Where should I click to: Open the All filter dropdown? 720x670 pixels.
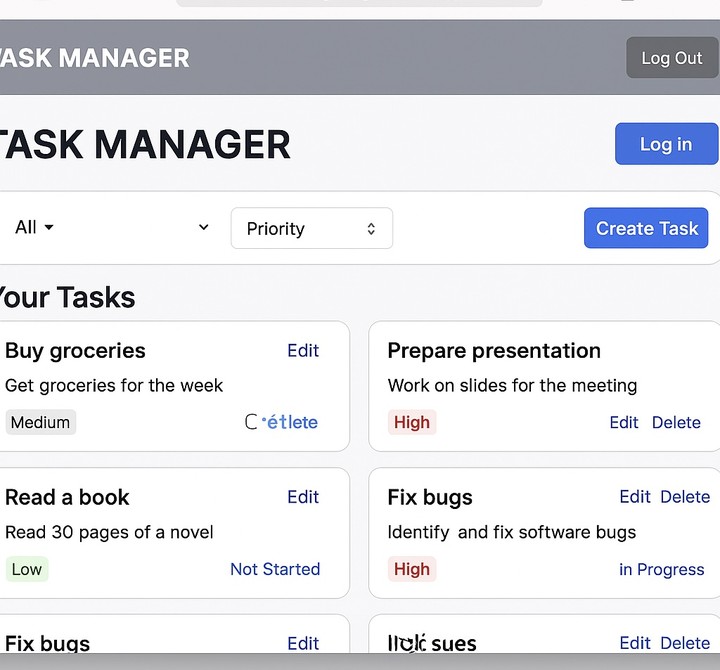(34, 228)
